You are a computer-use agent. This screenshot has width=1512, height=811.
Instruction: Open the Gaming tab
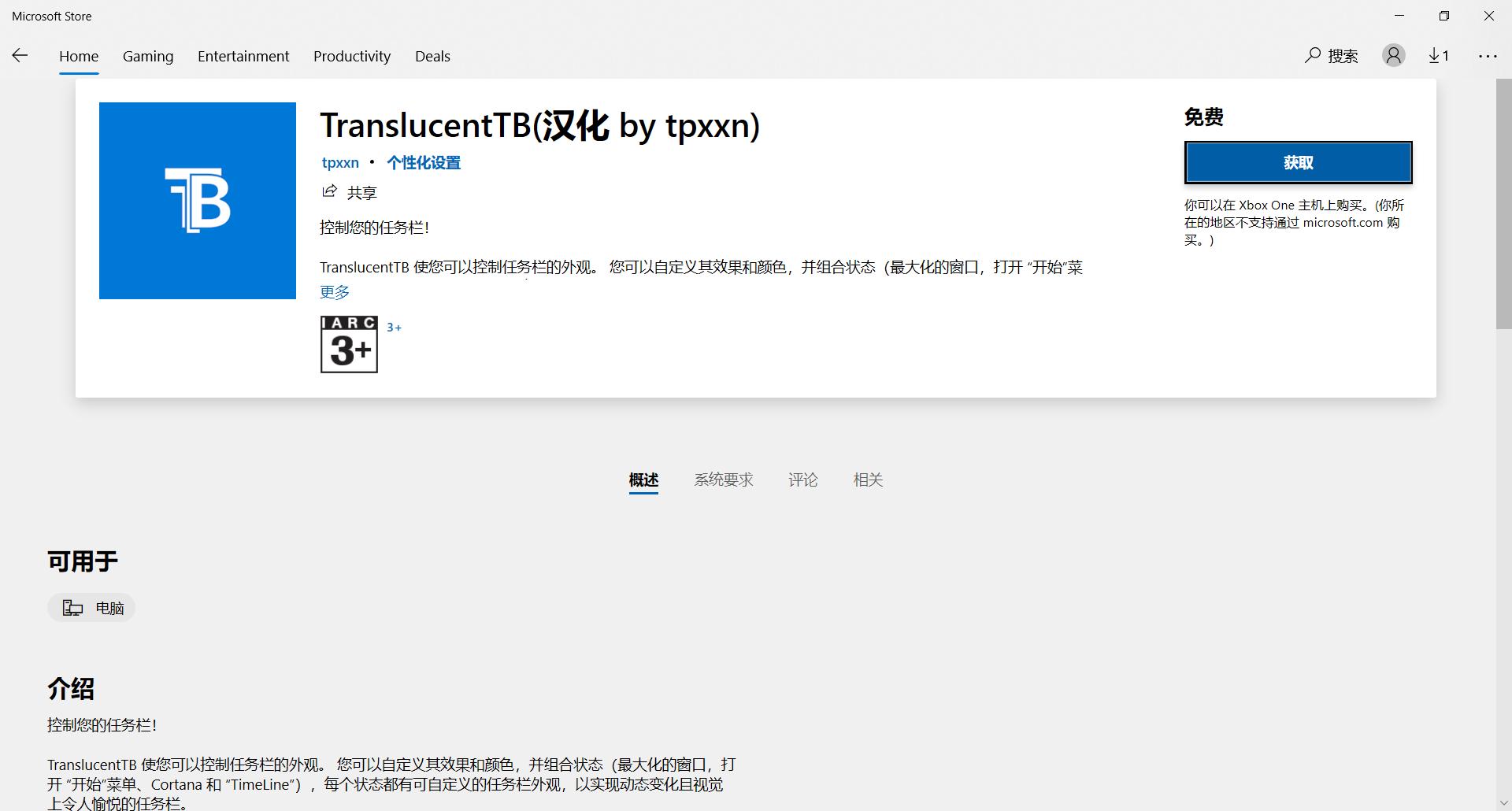148,56
